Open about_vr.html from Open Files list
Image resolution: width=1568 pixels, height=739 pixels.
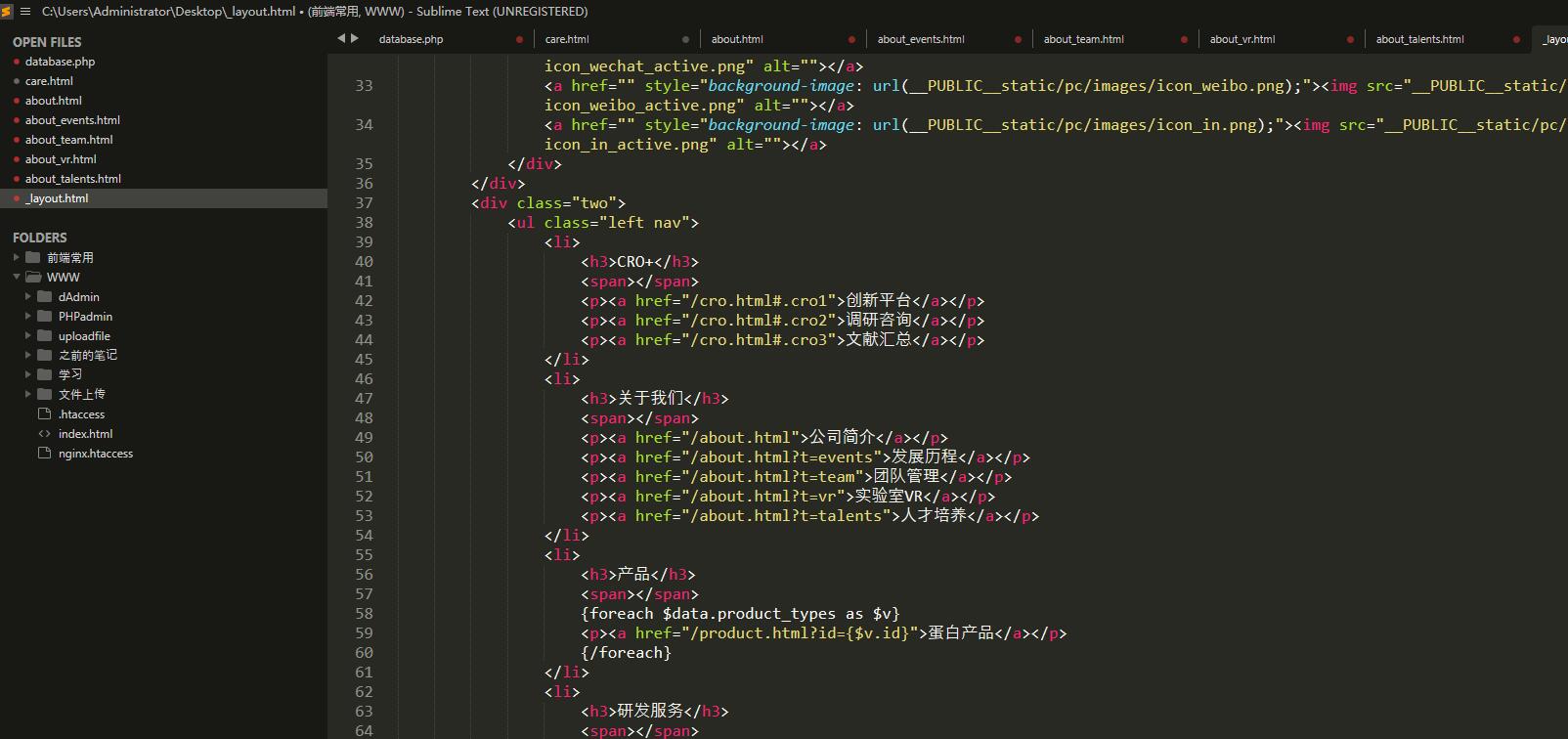click(x=61, y=159)
